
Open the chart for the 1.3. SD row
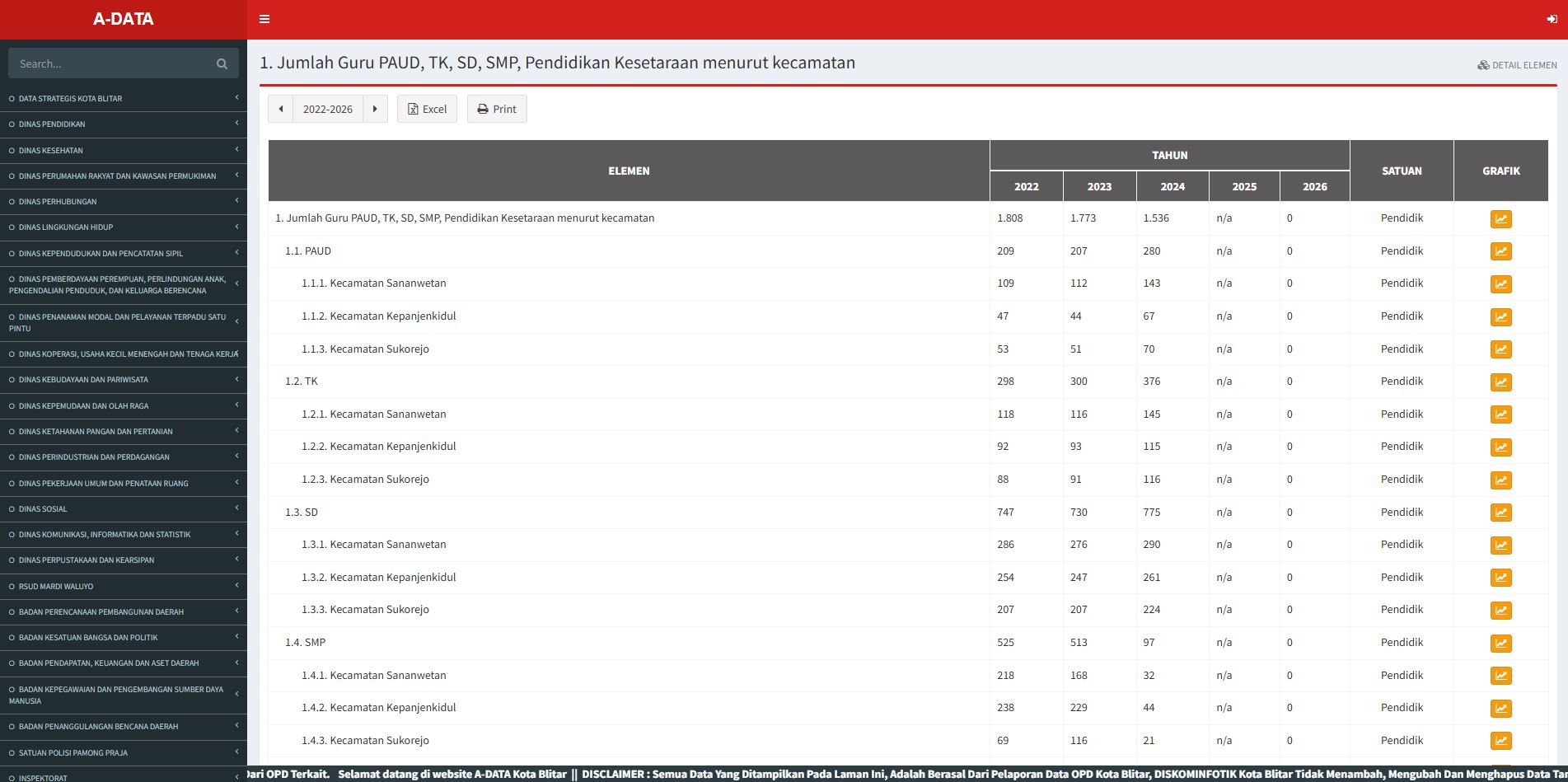pos(1500,513)
